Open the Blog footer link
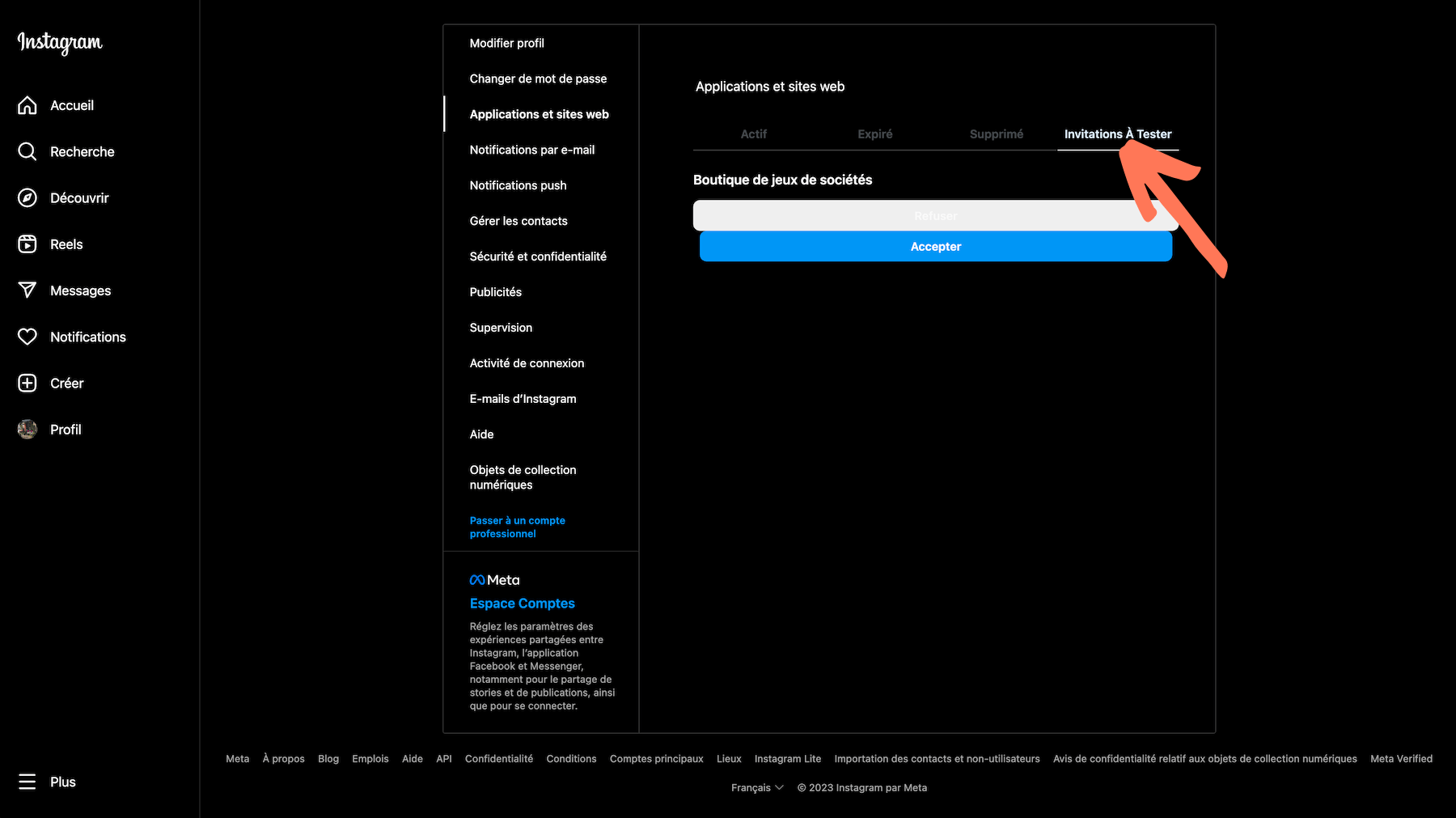The height and width of the screenshot is (818, 1456). point(328,759)
